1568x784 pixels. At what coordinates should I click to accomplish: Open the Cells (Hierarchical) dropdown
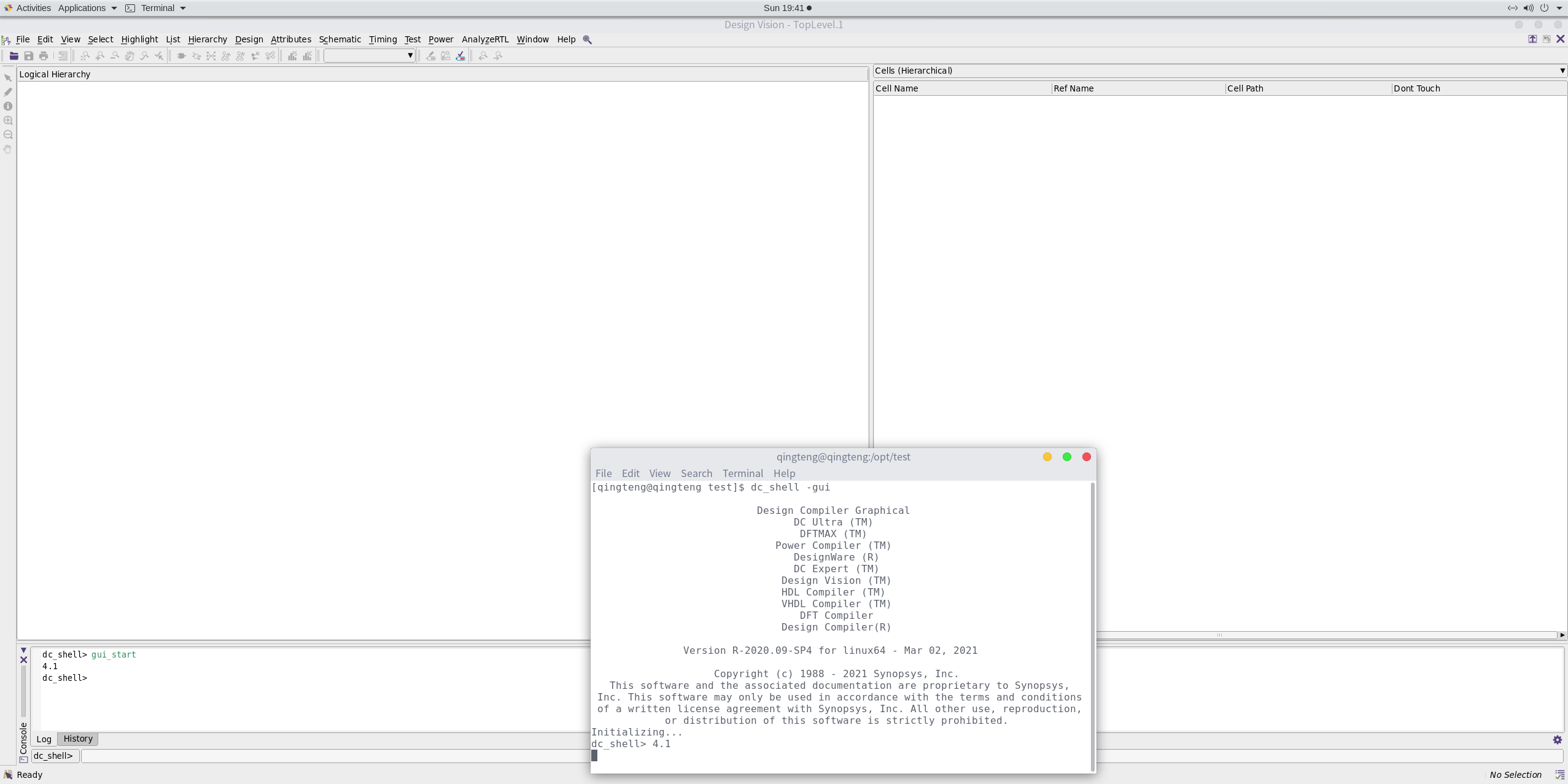1562,71
